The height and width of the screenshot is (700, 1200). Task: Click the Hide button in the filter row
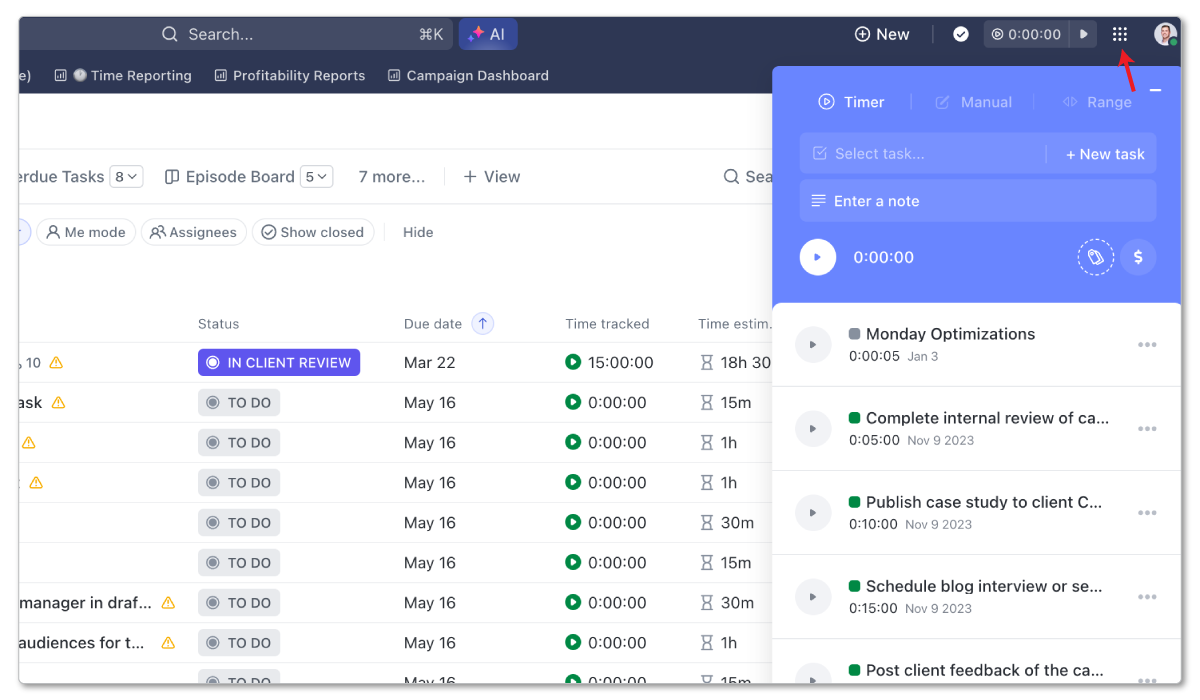pos(417,231)
